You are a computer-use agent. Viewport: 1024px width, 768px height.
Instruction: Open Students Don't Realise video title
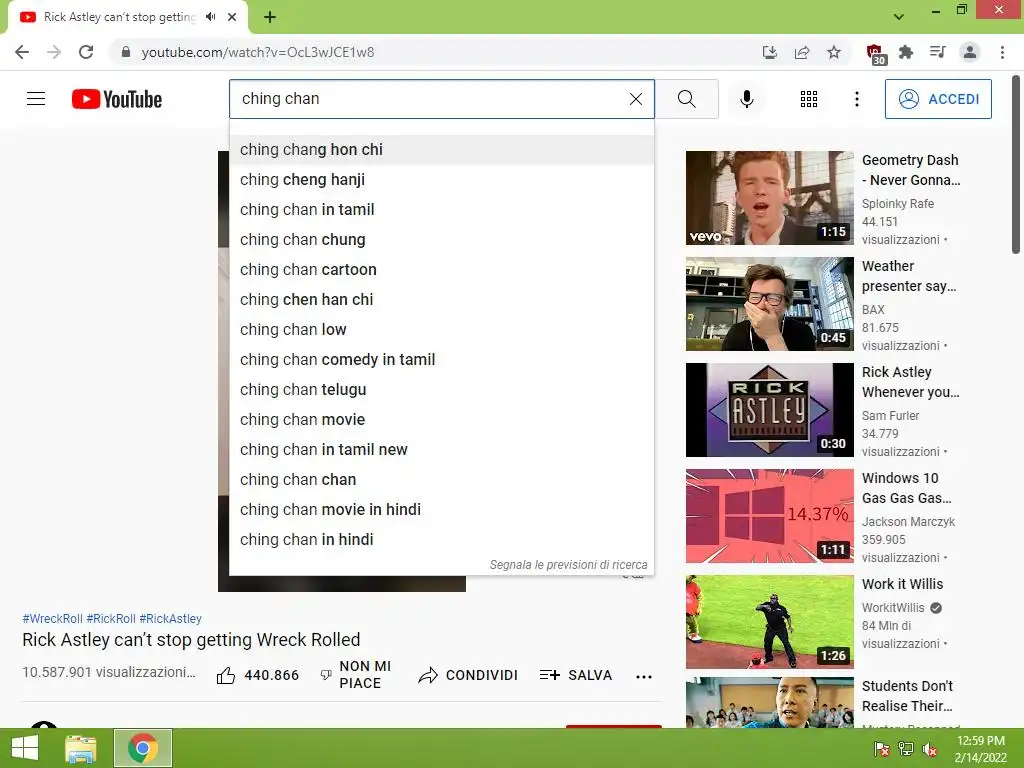[907, 696]
